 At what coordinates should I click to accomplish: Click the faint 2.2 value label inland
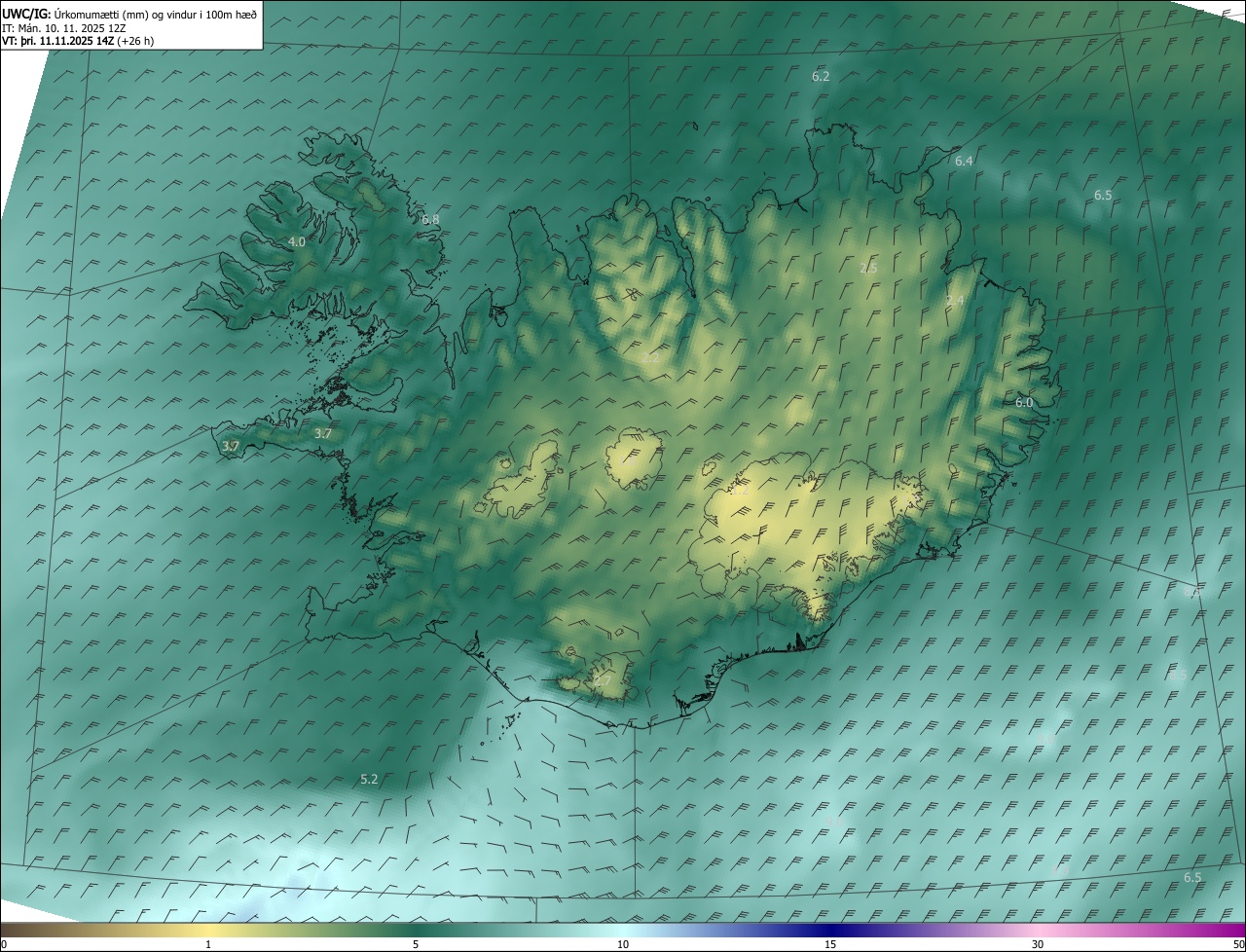(x=650, y=358)
